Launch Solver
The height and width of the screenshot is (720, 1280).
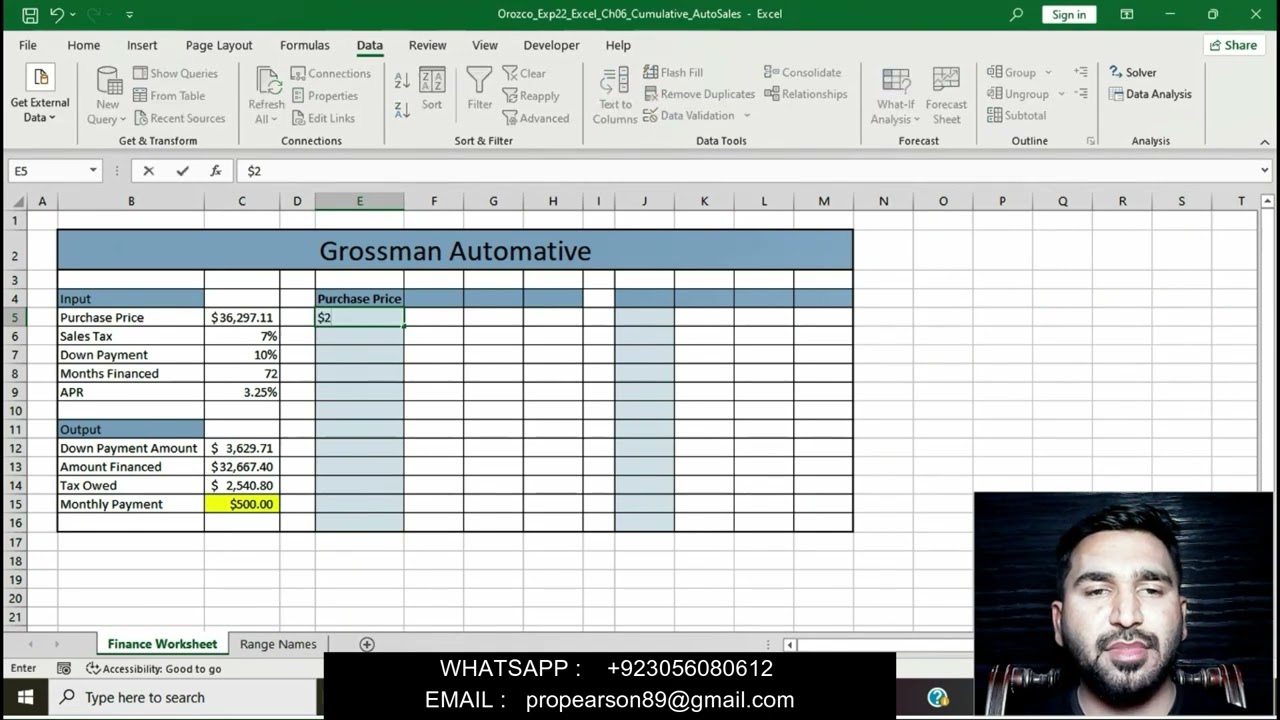(1133, 72)
